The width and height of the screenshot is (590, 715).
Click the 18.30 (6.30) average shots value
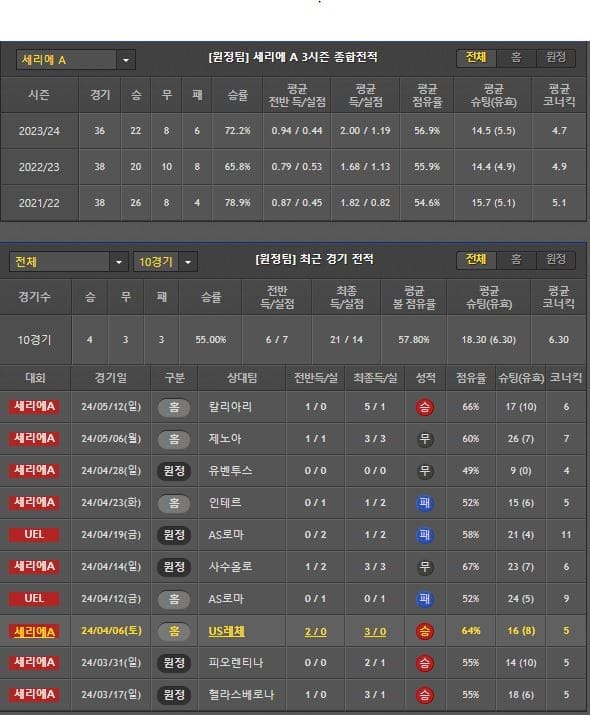(x=488, y=340)
